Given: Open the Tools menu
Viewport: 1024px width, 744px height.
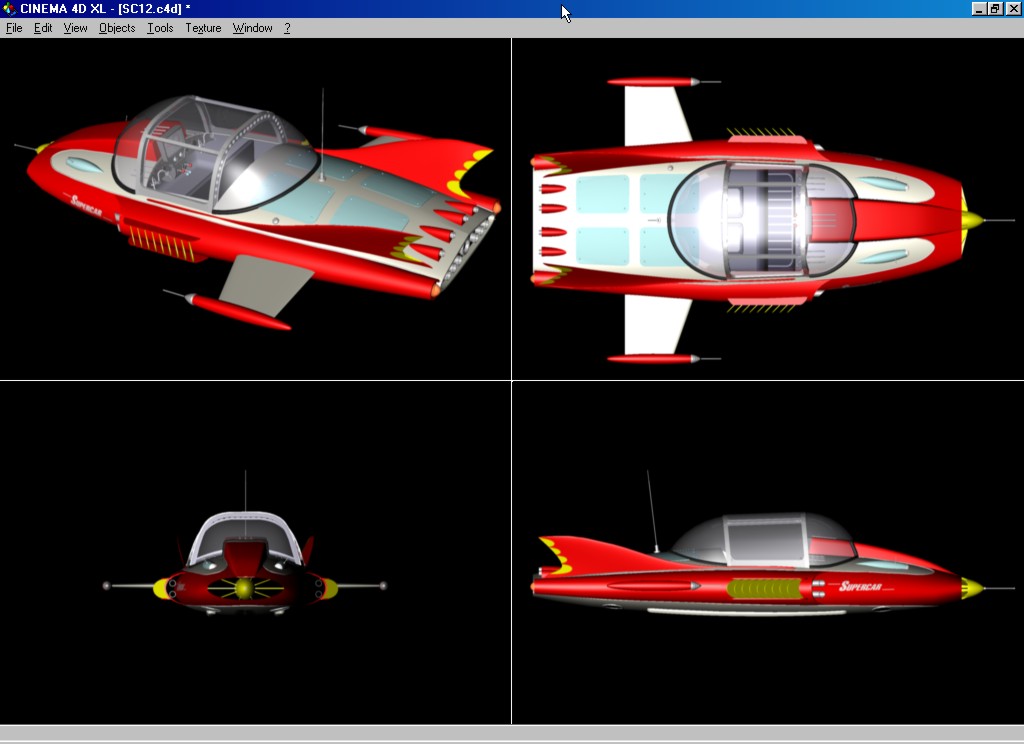Looking at the screenshot, I should click(160, 28).
